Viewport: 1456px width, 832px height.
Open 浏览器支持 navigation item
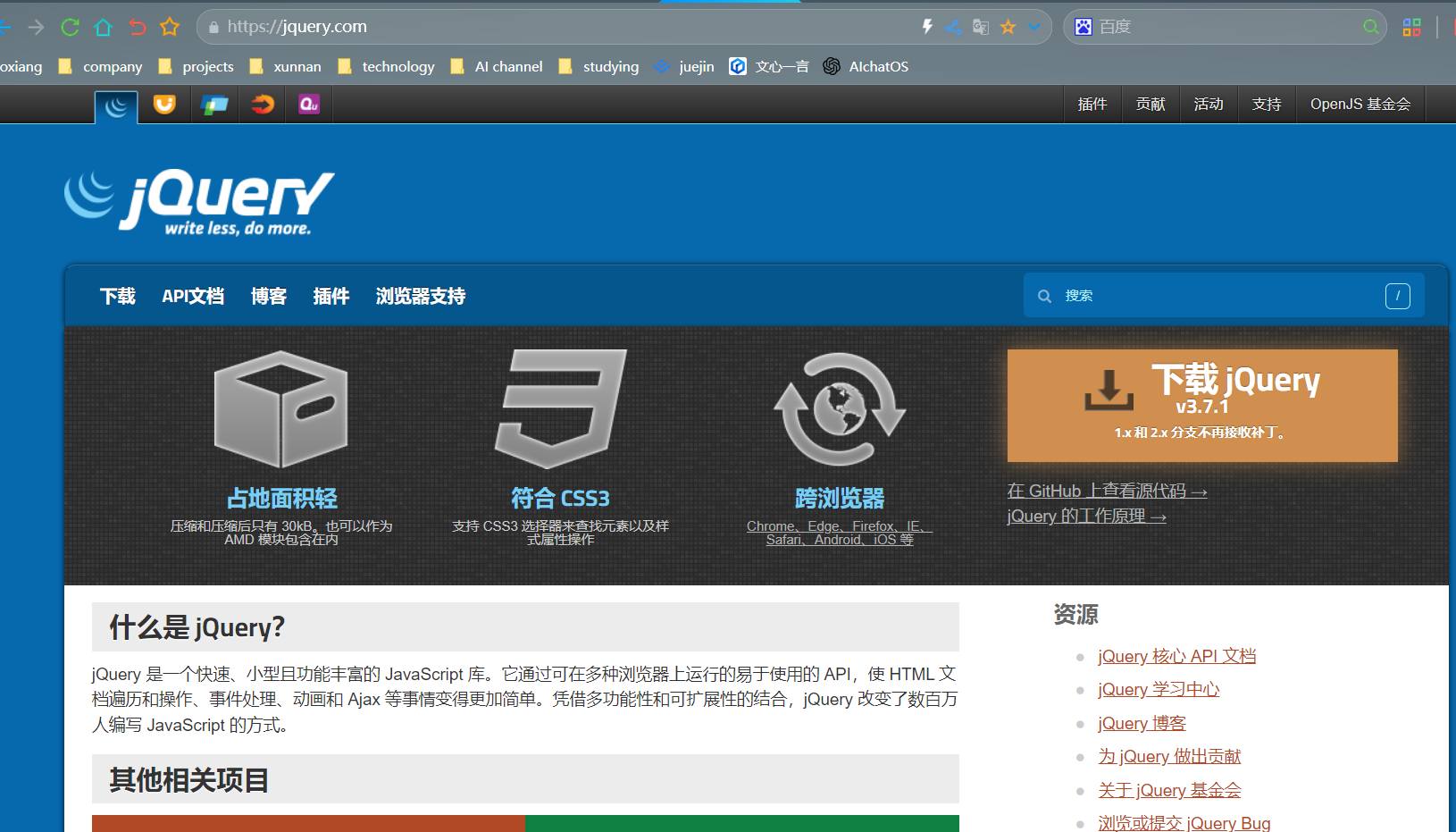(421, 296)
